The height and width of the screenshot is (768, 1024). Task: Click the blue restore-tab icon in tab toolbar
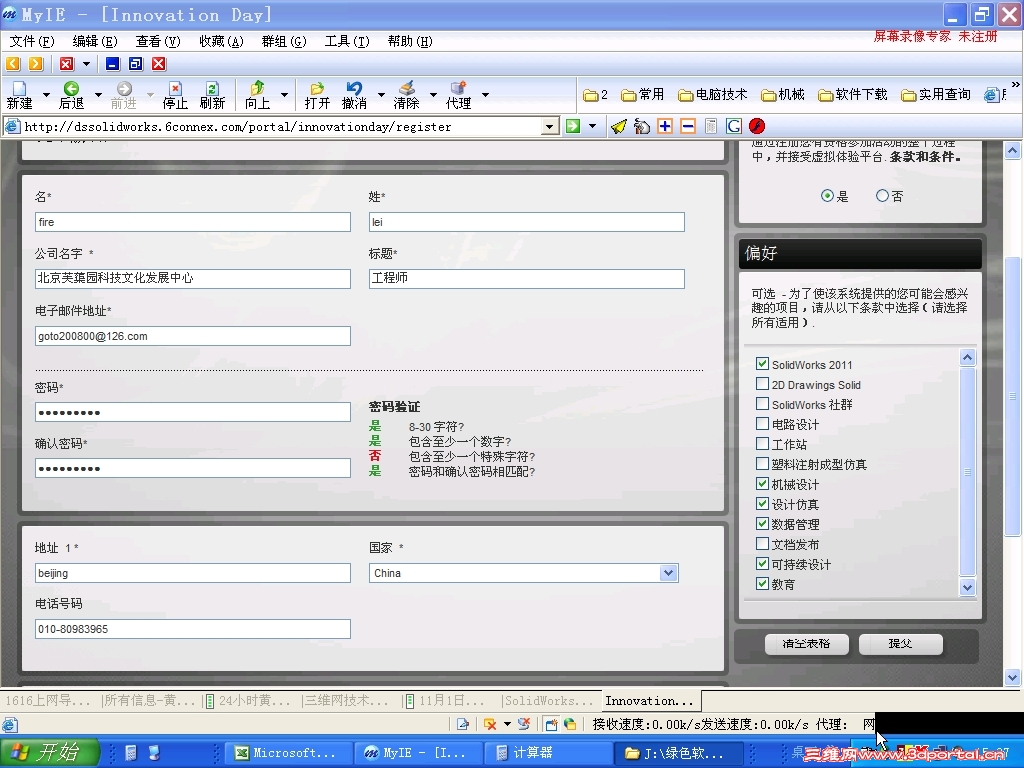pos(135,63)
